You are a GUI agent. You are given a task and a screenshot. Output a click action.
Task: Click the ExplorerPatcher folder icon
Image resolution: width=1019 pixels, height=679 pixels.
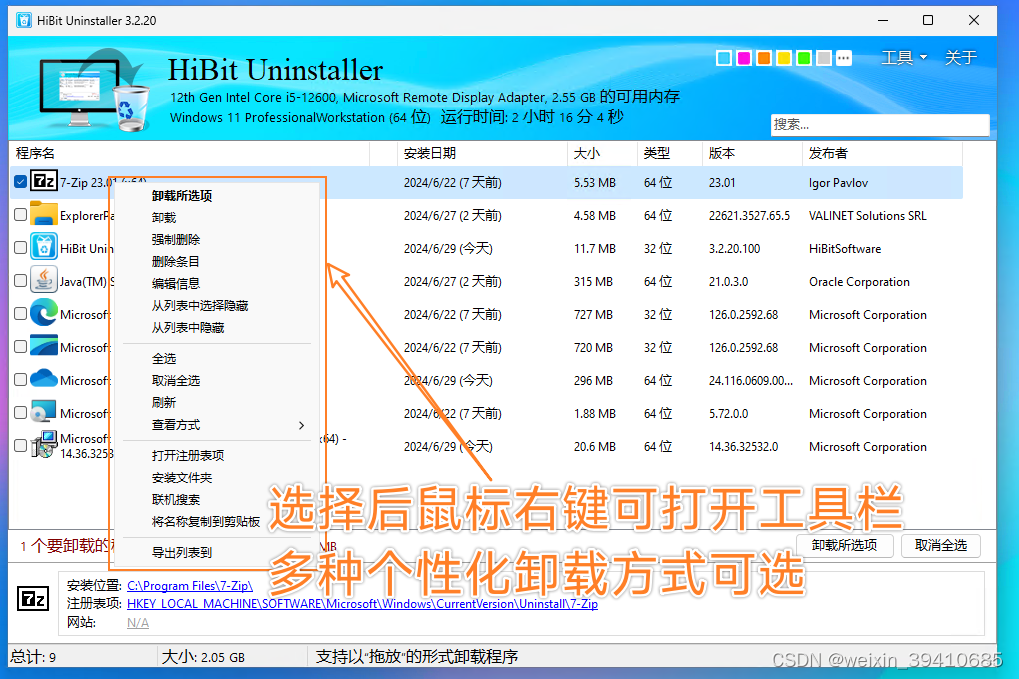point(44,214)
